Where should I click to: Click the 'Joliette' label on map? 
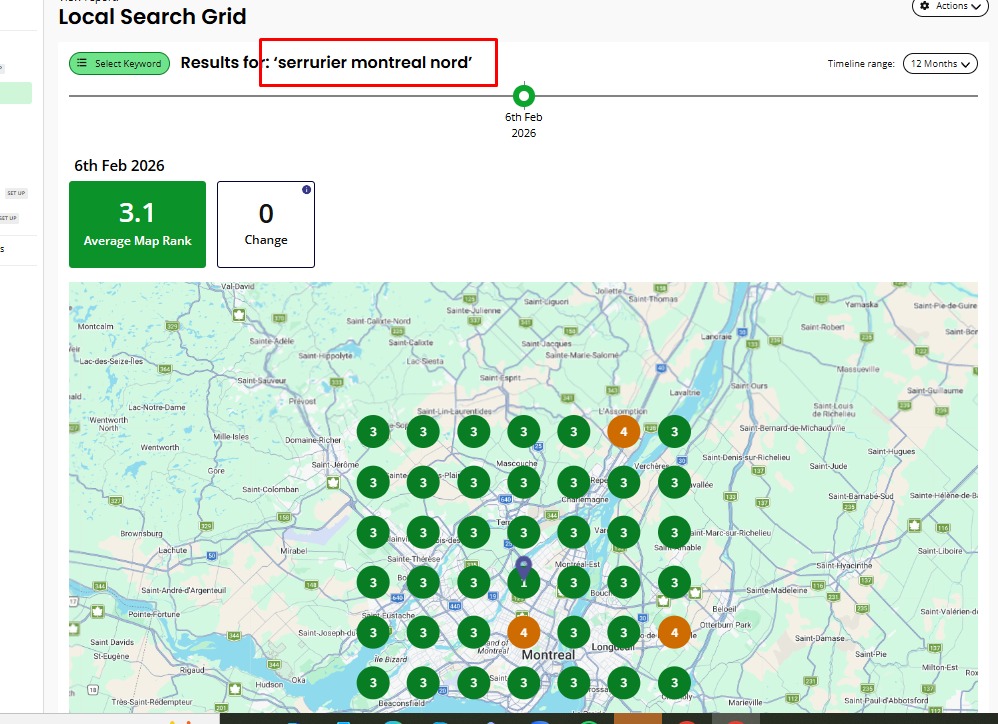[x=608, y=291]
